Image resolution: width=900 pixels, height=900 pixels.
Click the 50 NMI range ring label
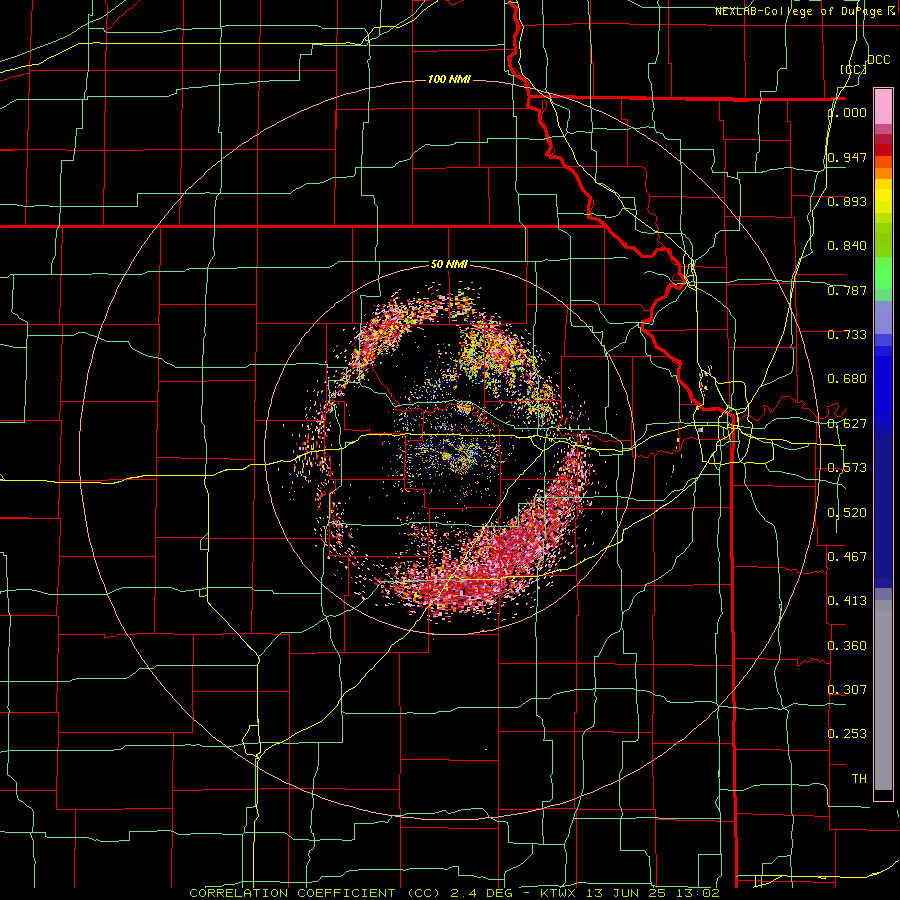[449, 264]
